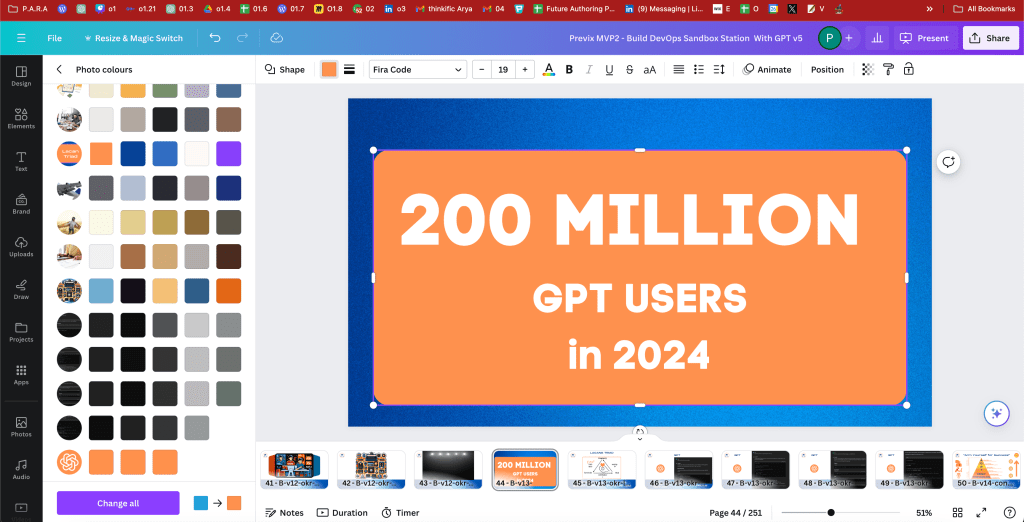Open the transparency checkerboard control

(868, 69)
